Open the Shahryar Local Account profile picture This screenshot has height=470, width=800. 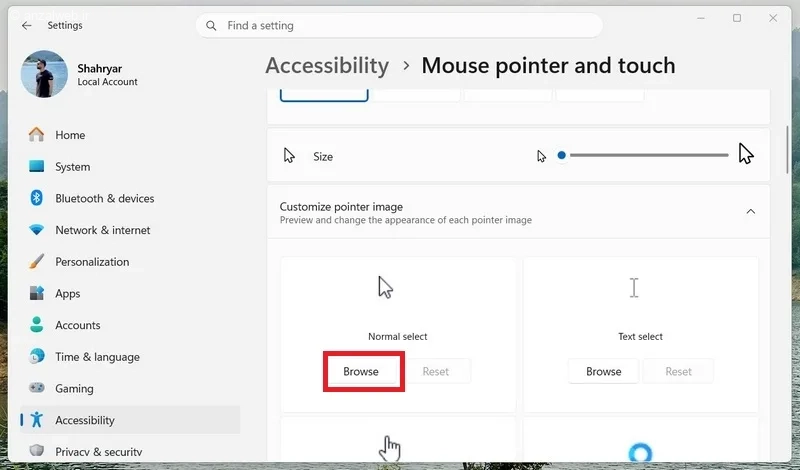(44, 74)
